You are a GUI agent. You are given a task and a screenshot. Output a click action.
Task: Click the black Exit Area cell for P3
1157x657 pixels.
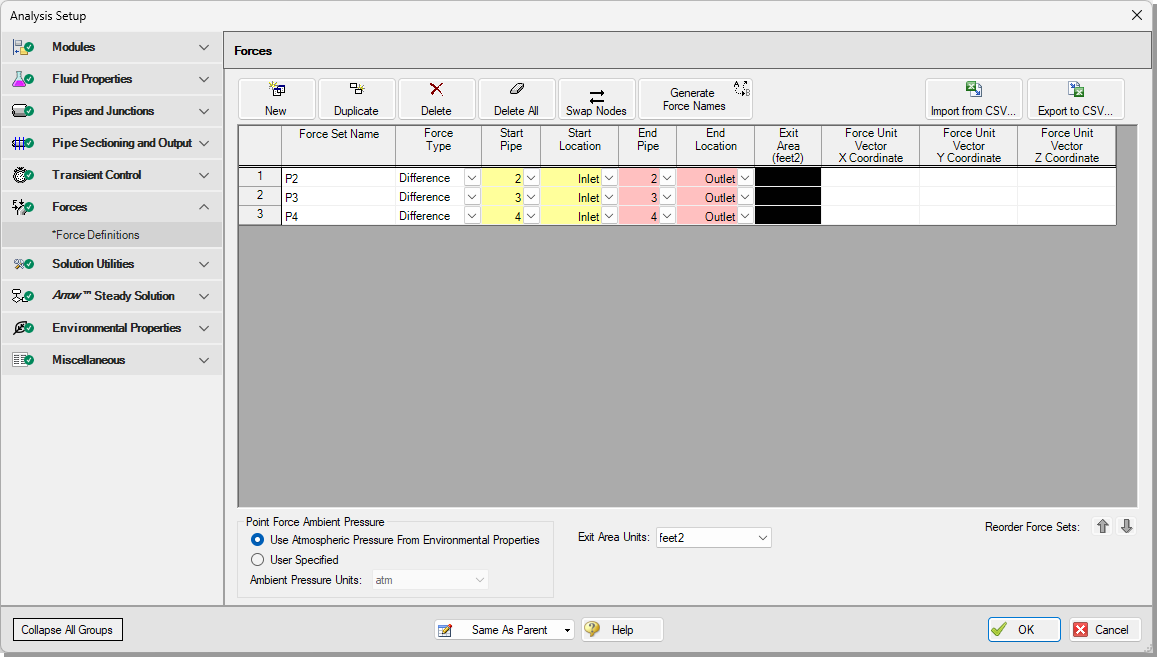click(787, 197)
